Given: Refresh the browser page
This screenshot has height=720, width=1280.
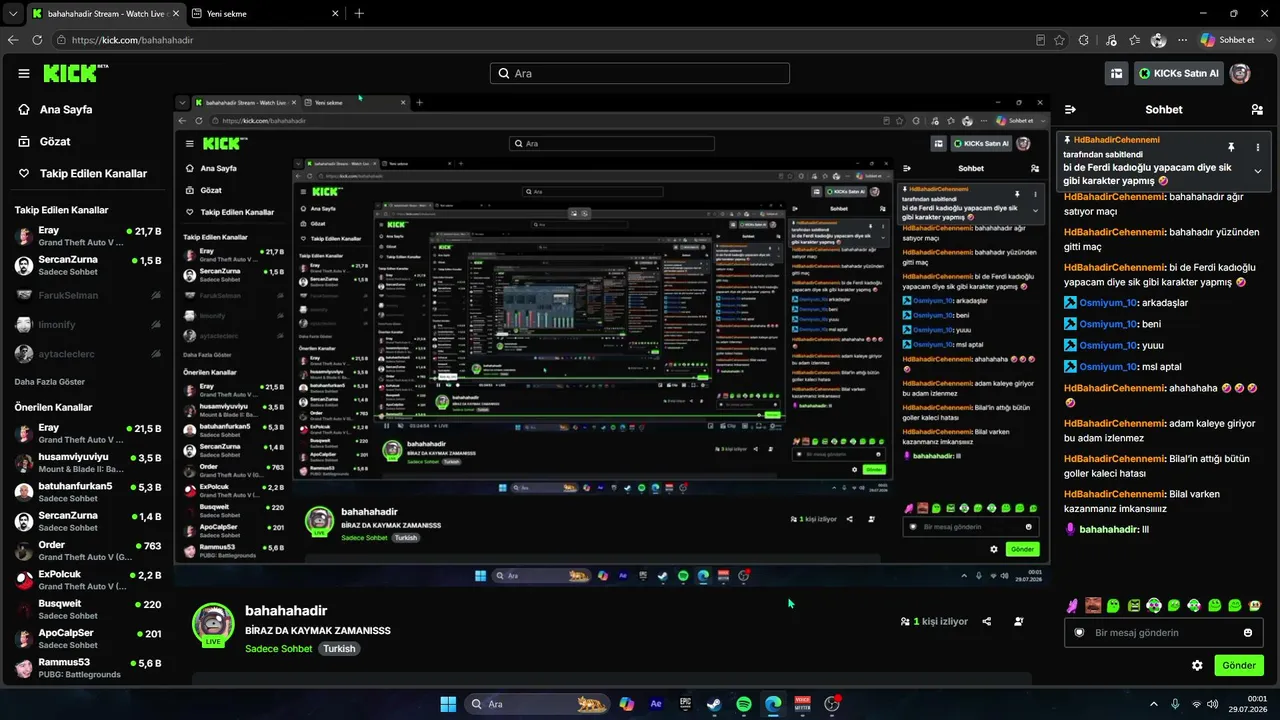Looking at the screenshot, I should pos(37,40).
